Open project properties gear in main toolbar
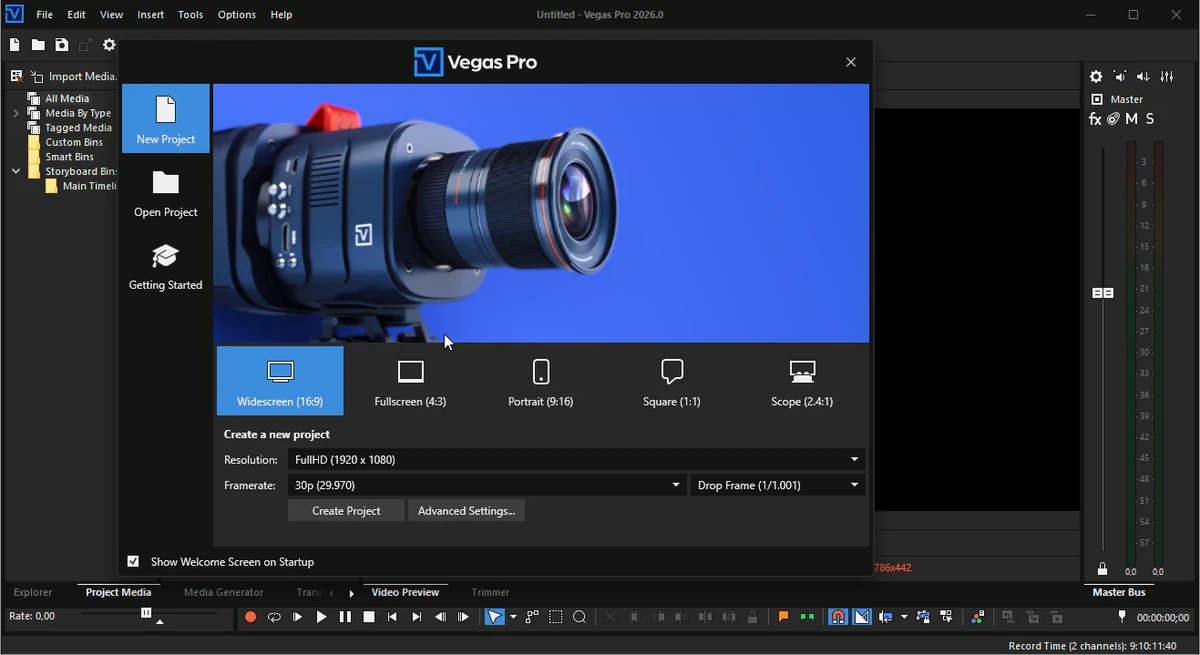The width and height of the screenshot is (1200, 655). click(110, 45)
